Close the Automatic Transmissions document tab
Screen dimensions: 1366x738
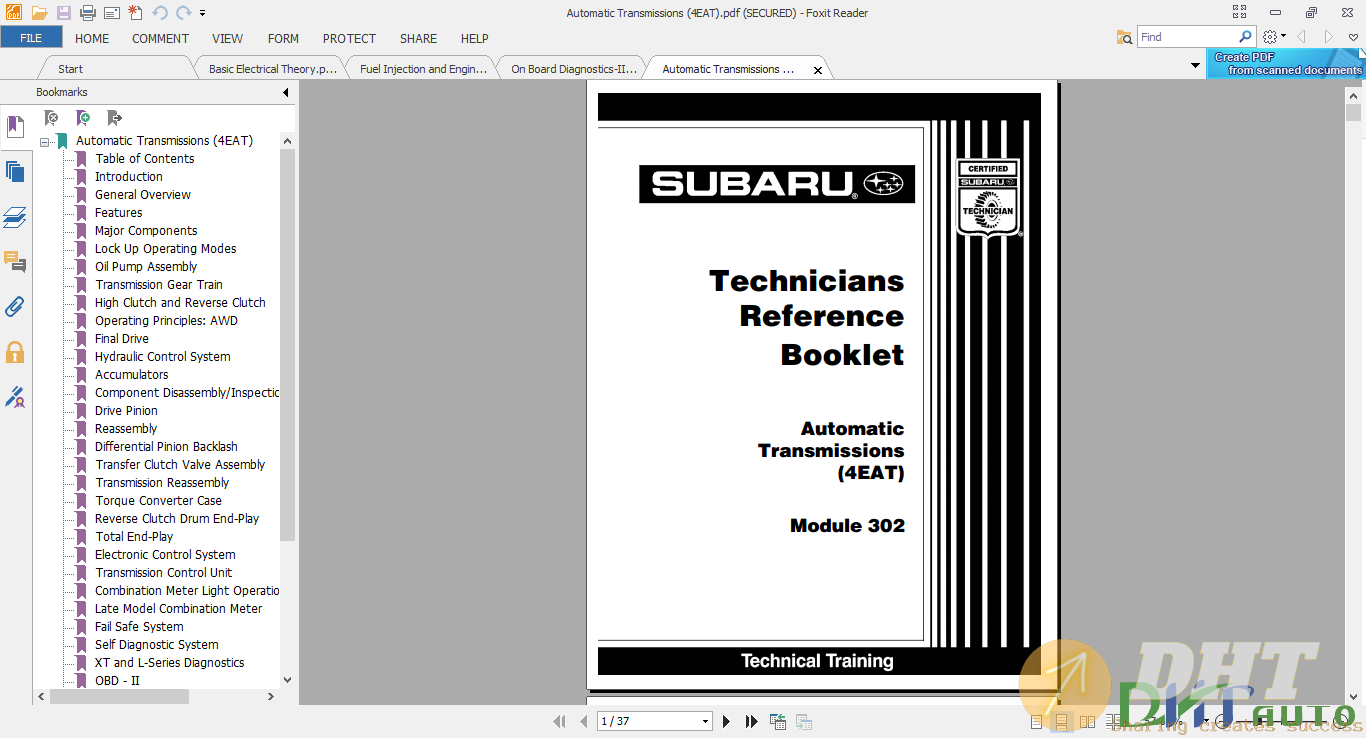click(818, 70)
